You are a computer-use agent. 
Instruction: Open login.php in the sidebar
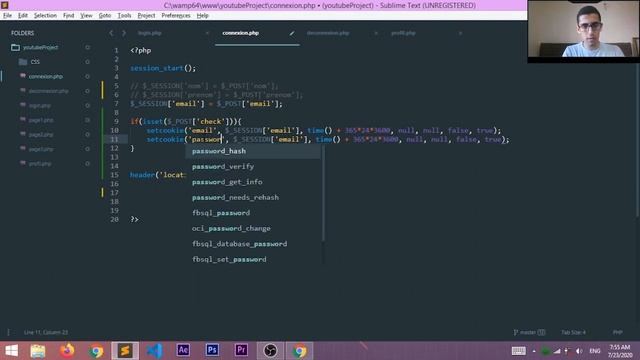(40, 106)
